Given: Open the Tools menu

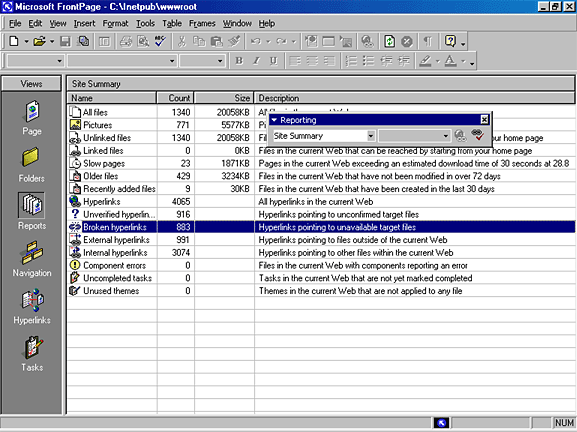Looking at the screenshot, I should point(145,24).
